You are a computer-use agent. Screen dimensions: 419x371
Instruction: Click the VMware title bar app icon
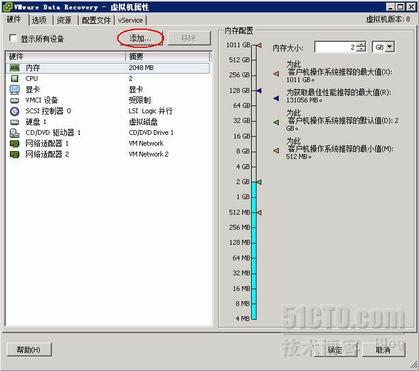pos(7,7)
